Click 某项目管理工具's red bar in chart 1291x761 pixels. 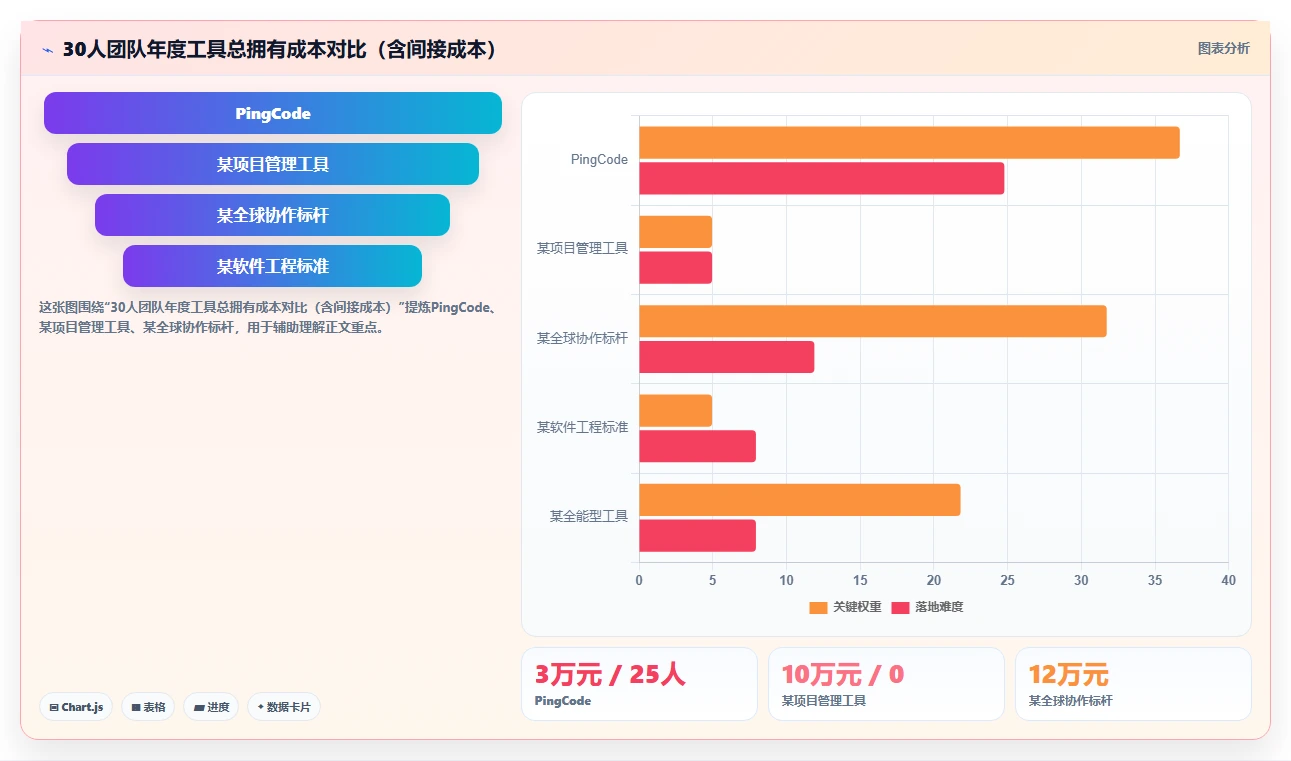tap(675, 267)
